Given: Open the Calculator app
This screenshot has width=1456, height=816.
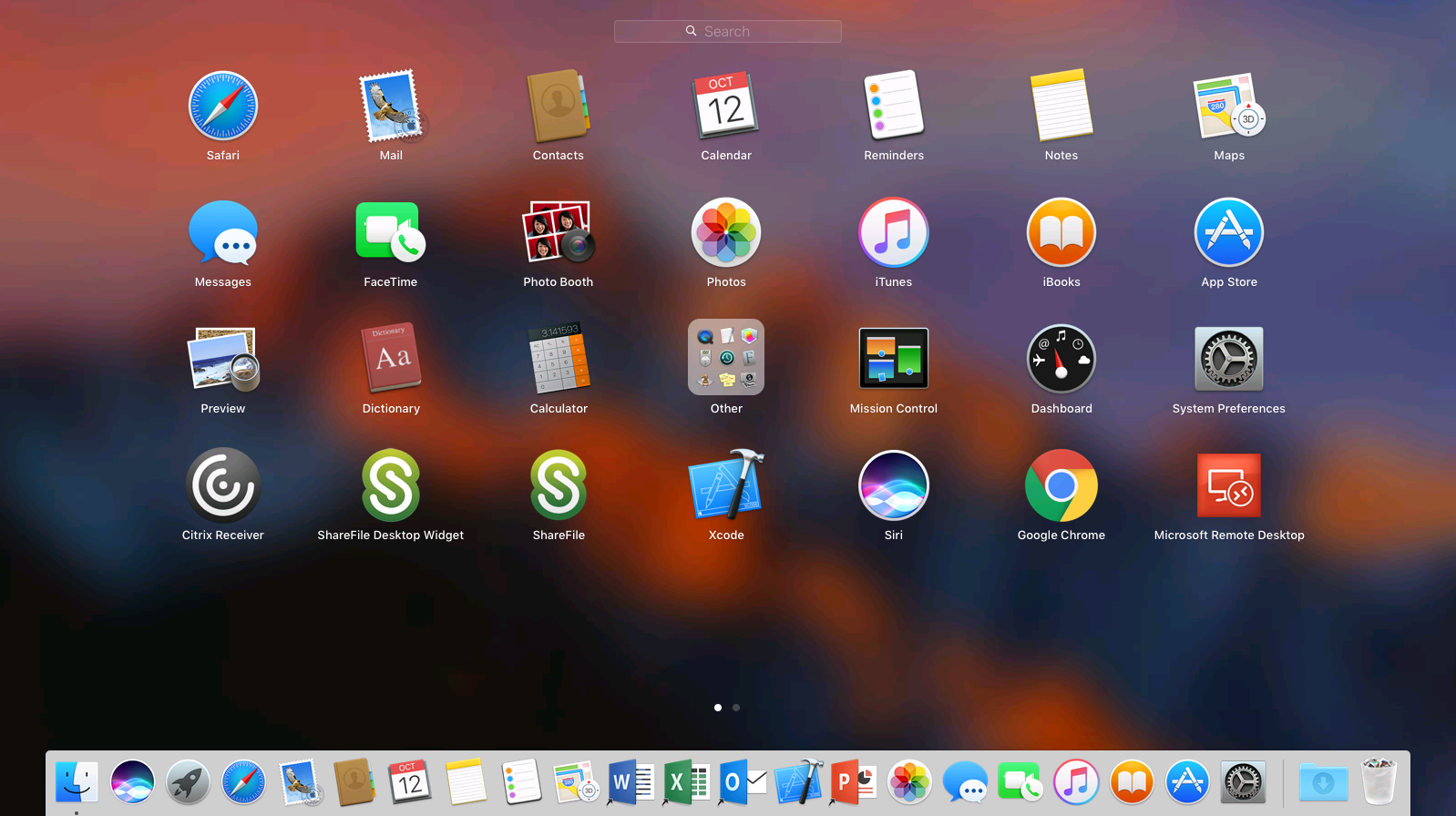Looking at the screenshot, I should [x=559, y=359].
